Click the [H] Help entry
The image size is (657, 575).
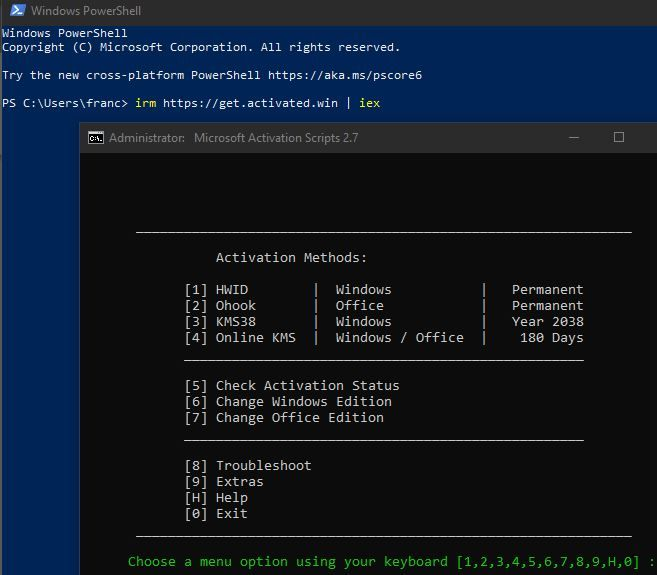pos(216,498)
